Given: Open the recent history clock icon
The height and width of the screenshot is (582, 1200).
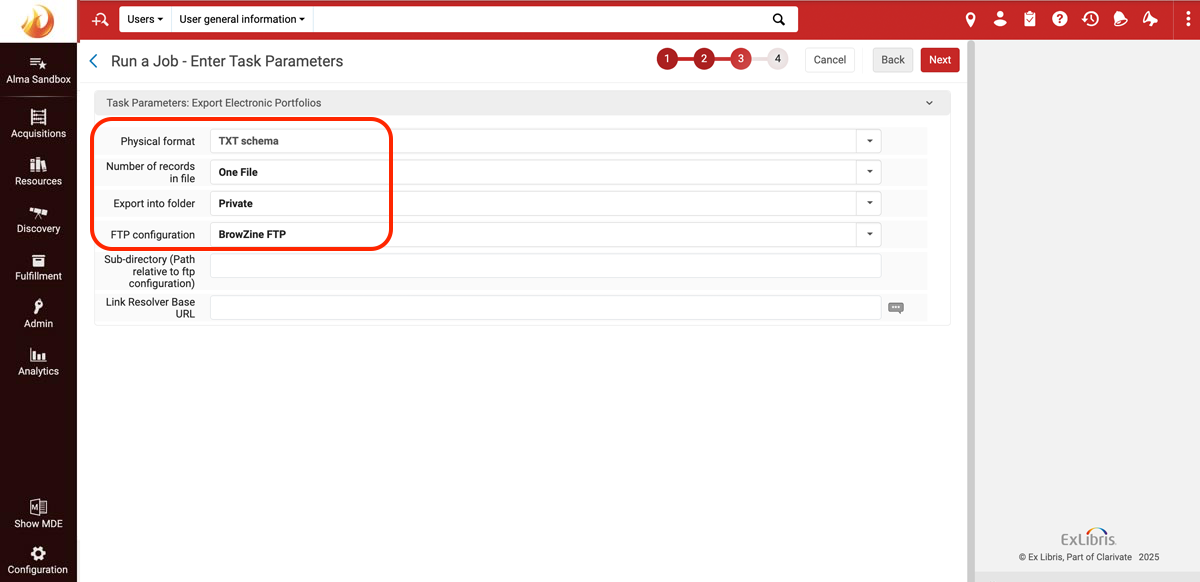Looking at the screenshot, I should coord(1090,19).
